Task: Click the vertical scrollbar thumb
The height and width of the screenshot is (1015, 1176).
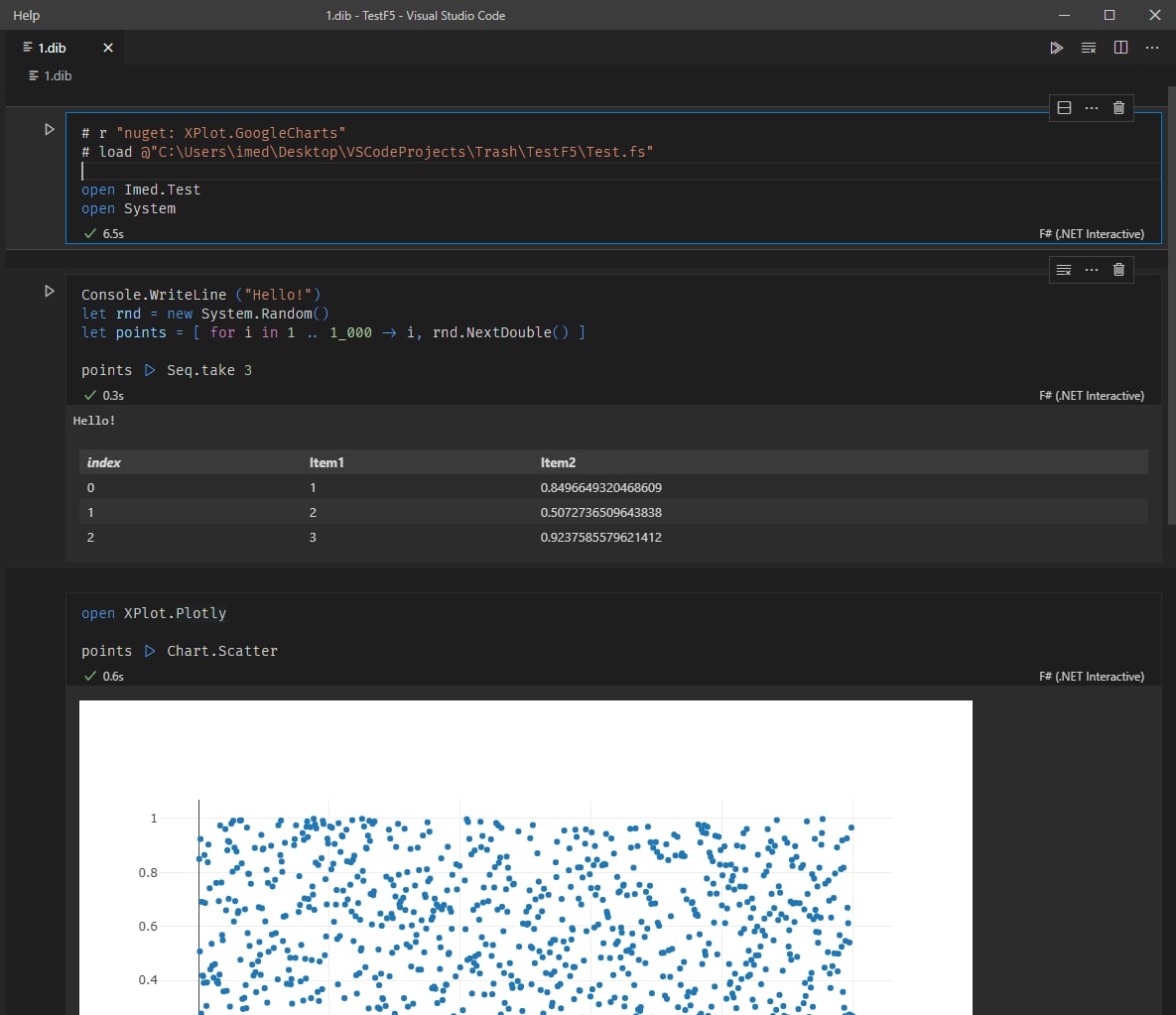Action: click(x=1171, y=306)
